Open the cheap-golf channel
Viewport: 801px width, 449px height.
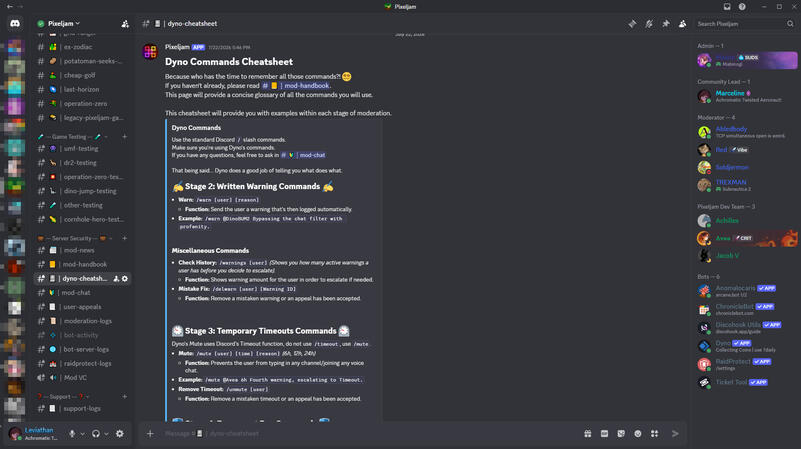(82, 75)
